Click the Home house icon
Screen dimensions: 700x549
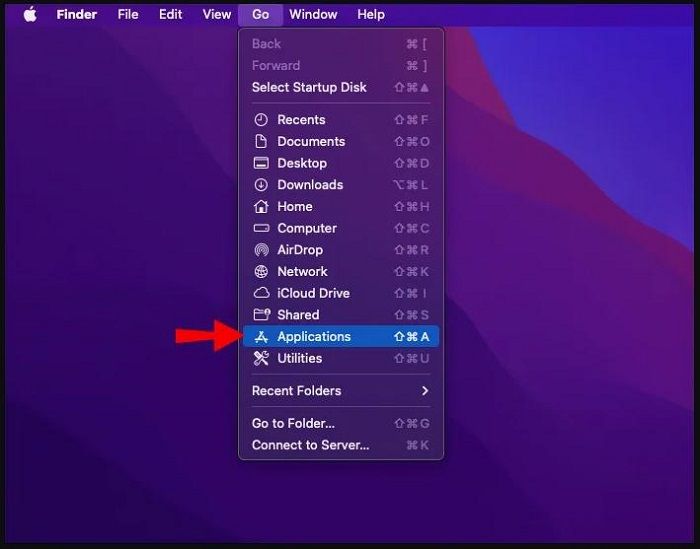tap(261, 207)
